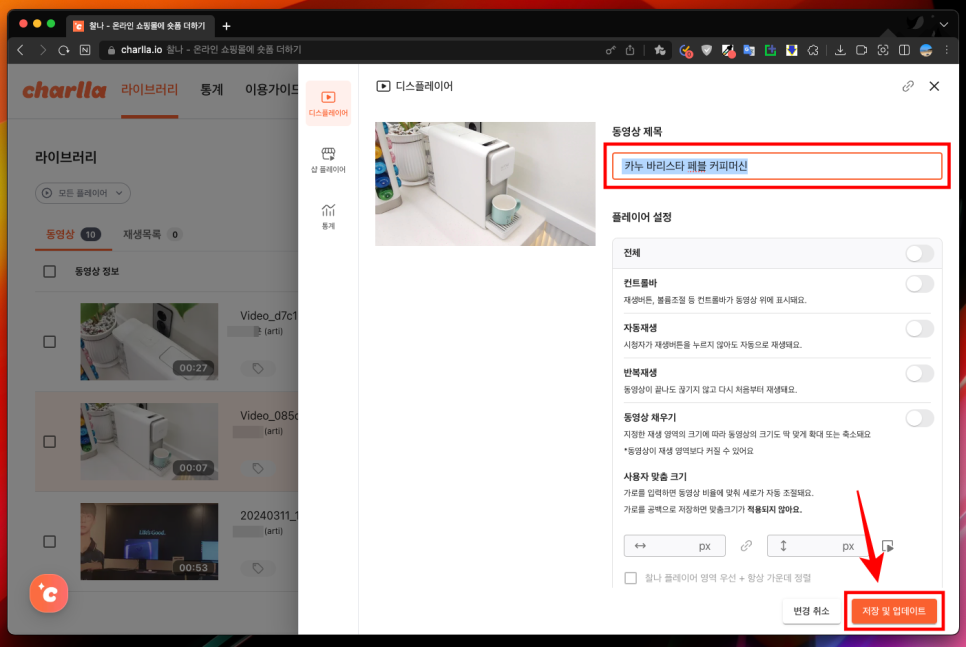This screenshot has width=966, height=647.
Task: Select the 동영상 tab with count 10
Action: click(x=73, y=234)
